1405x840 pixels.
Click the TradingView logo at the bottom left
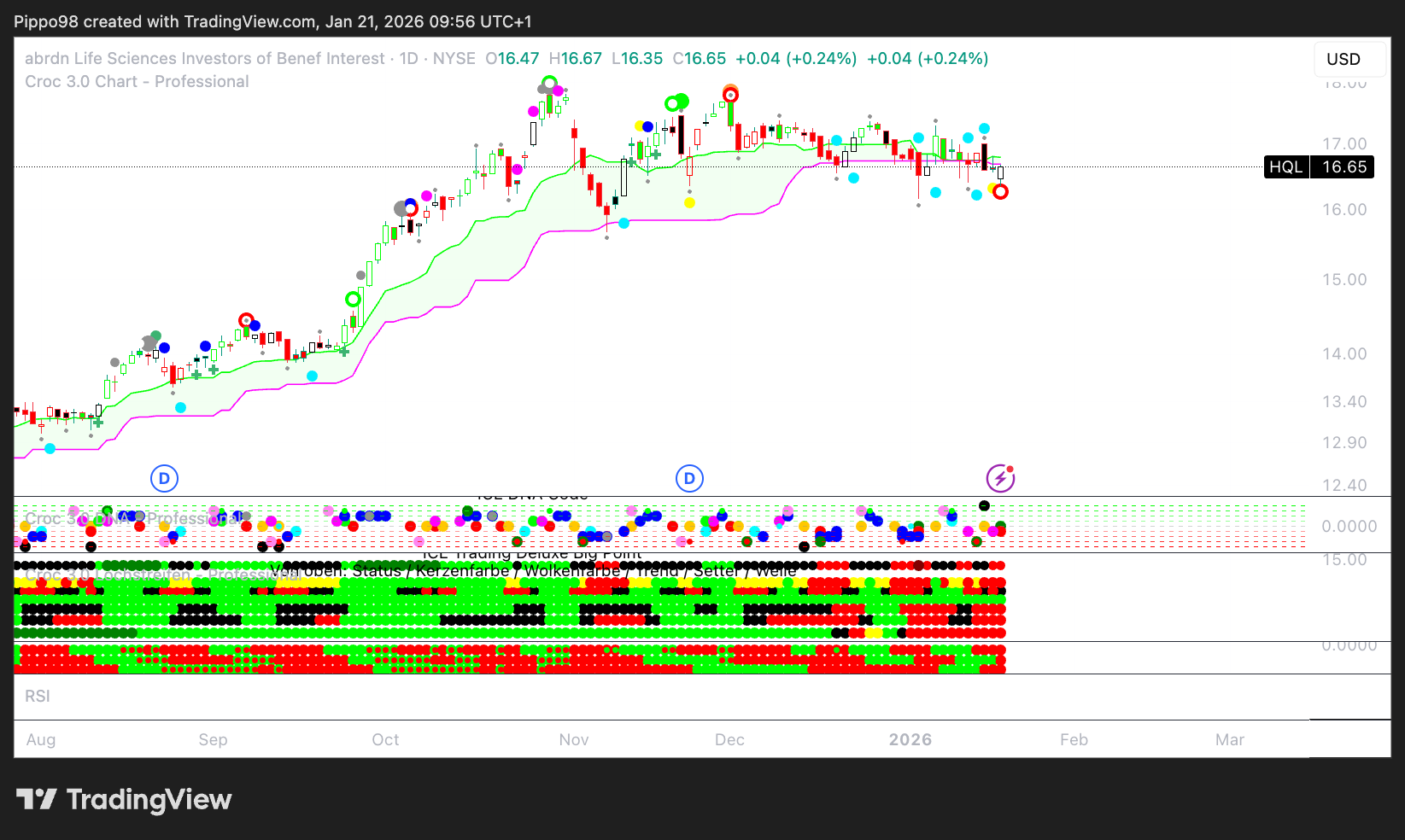125,800
